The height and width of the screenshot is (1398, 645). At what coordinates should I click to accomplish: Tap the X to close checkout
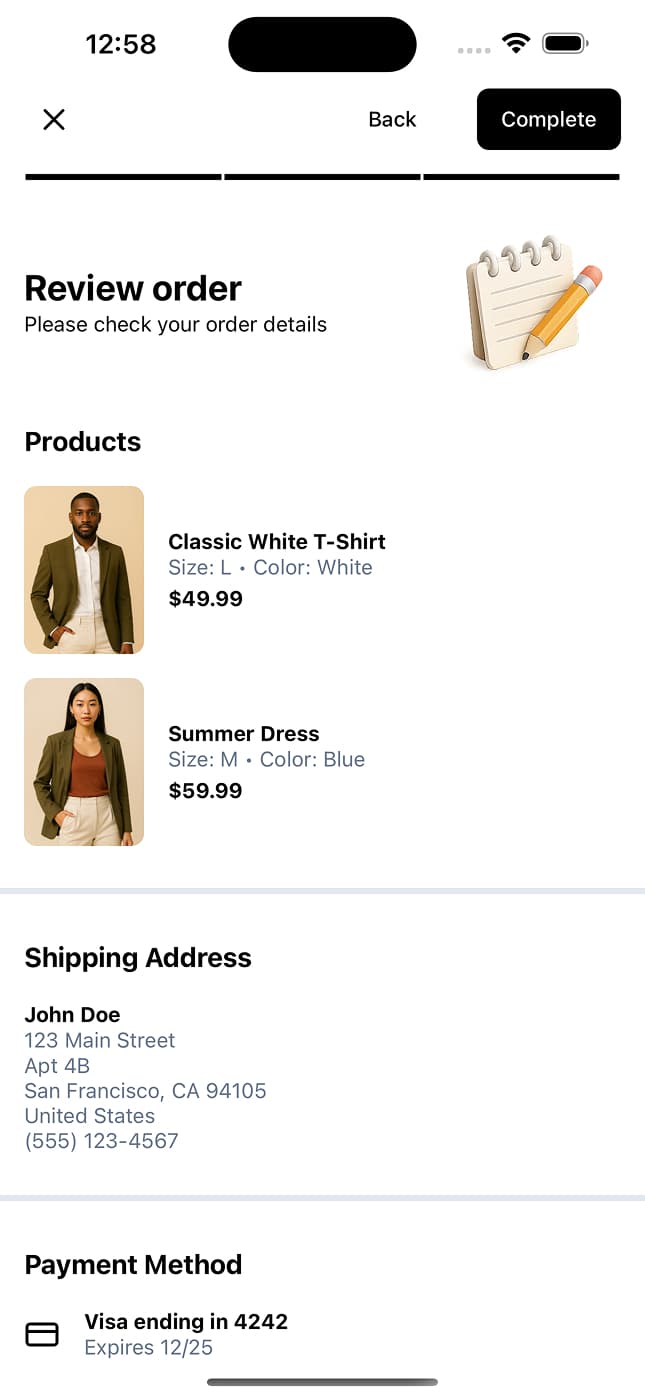click(x=54, y=119)
